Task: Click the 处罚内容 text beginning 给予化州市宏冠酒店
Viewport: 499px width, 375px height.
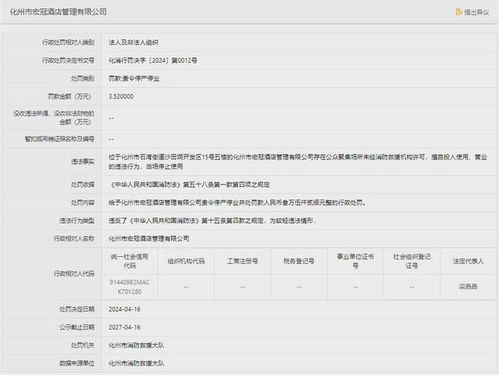Action: click(237, 202)
